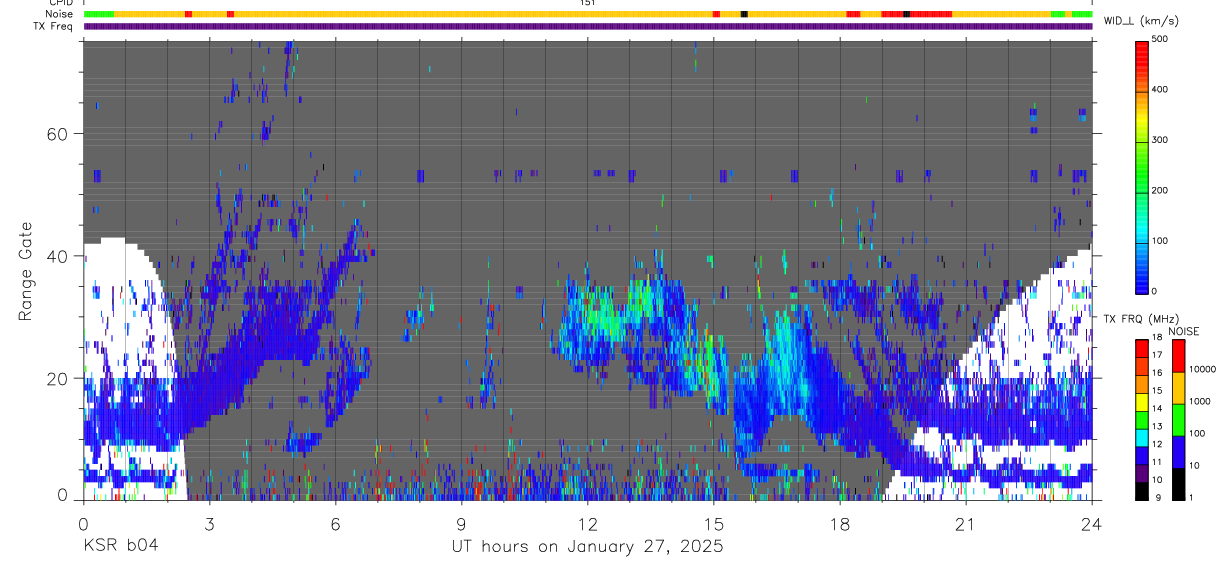Click the 9 hour tick on the UT axis

click(x=461, y=523)
